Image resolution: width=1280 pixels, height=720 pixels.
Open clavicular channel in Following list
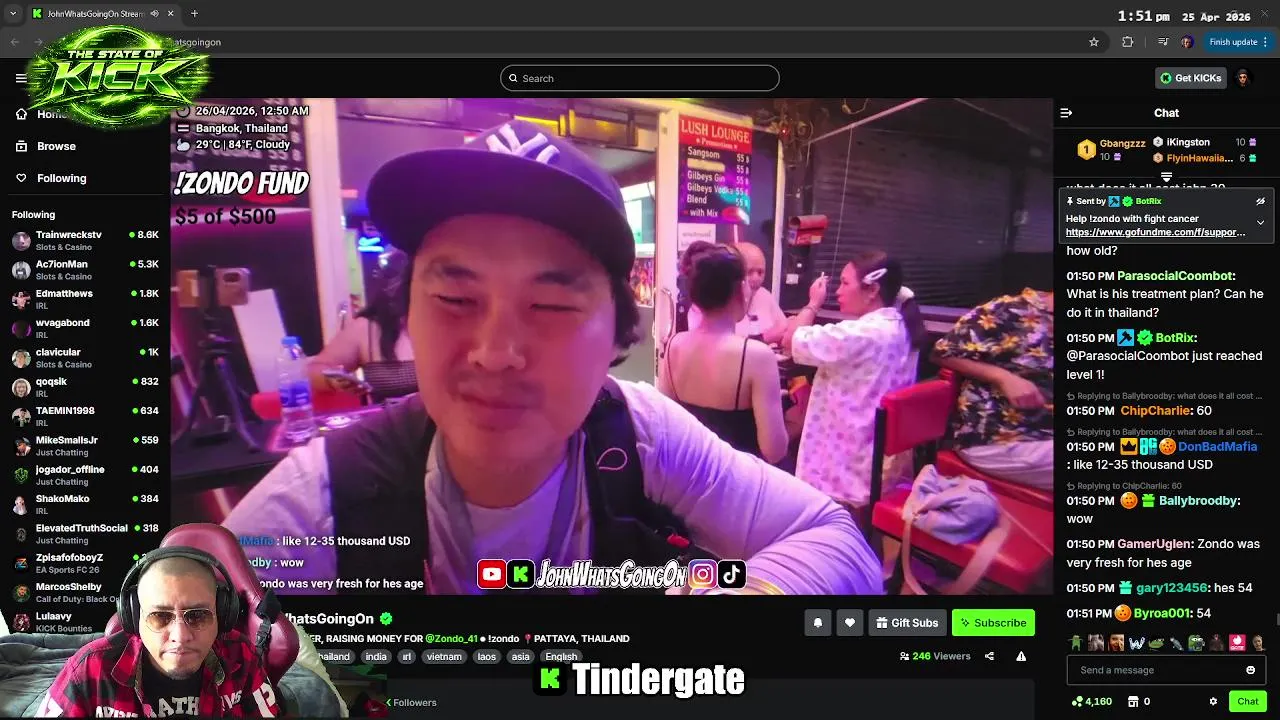point(85,357)
